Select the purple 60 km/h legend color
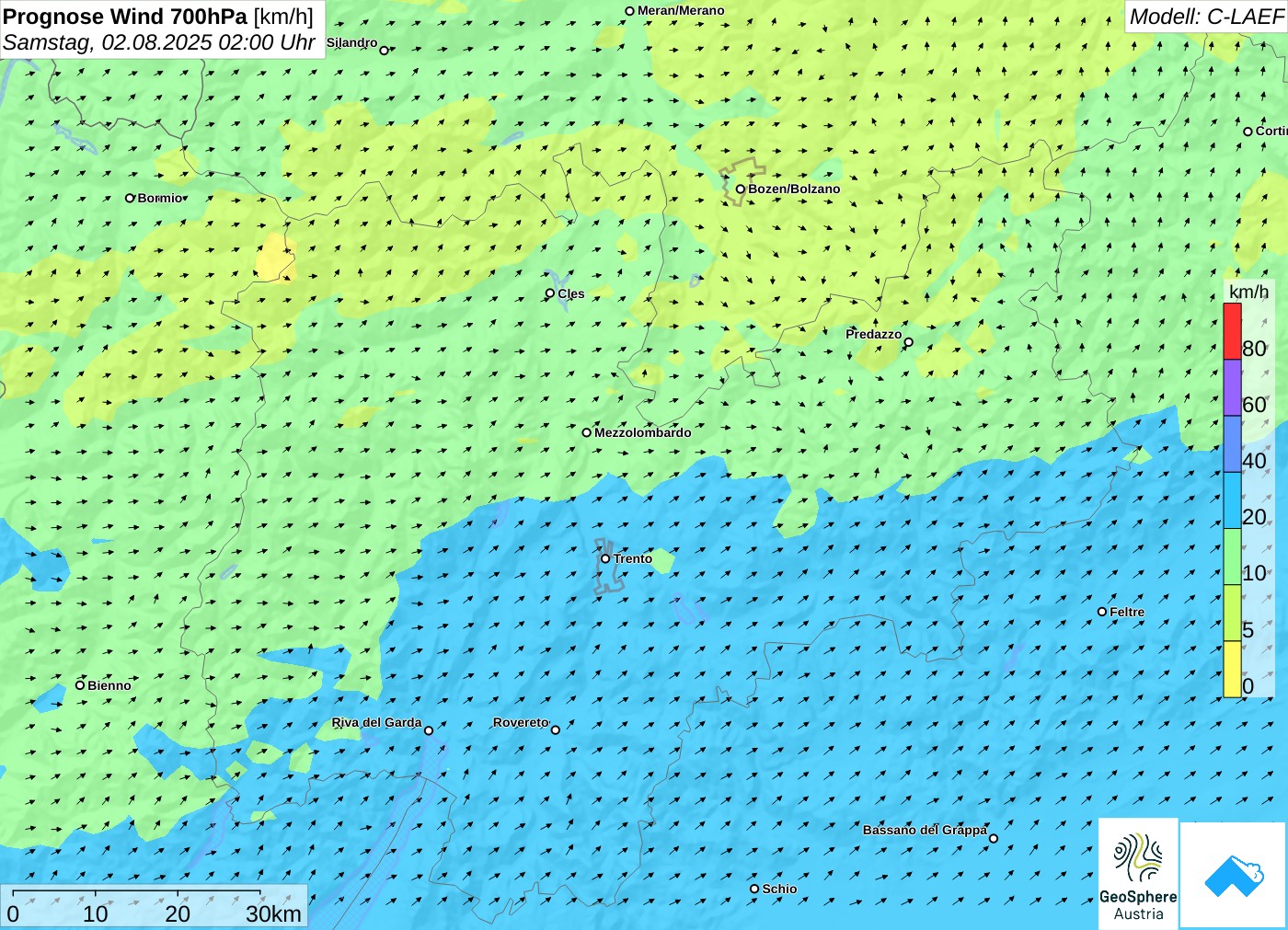1288x930 pixels. (1232, 387)
